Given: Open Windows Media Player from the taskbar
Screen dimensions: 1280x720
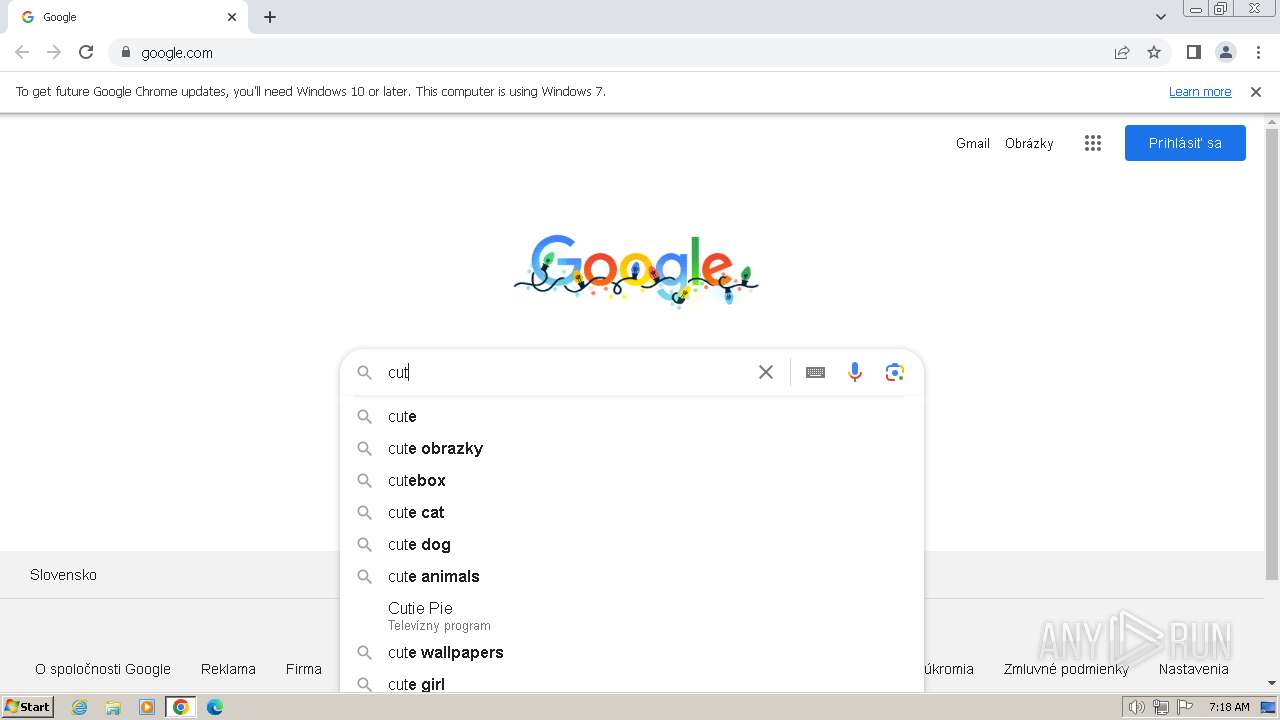Looking at the screenshot, I should 147,707.
